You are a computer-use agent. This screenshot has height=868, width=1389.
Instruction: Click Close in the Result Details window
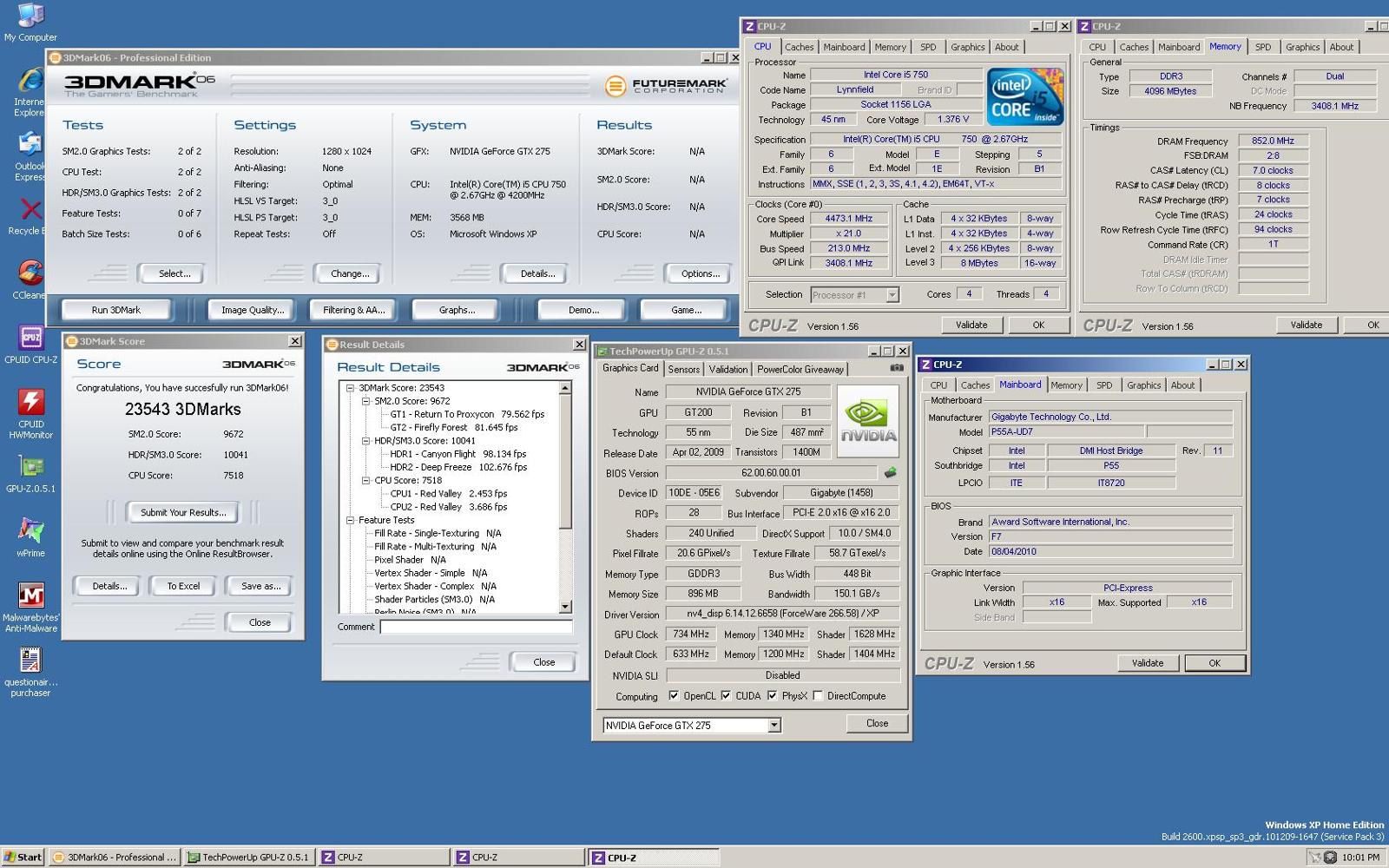pyautogui.click(x=543, y=662)
